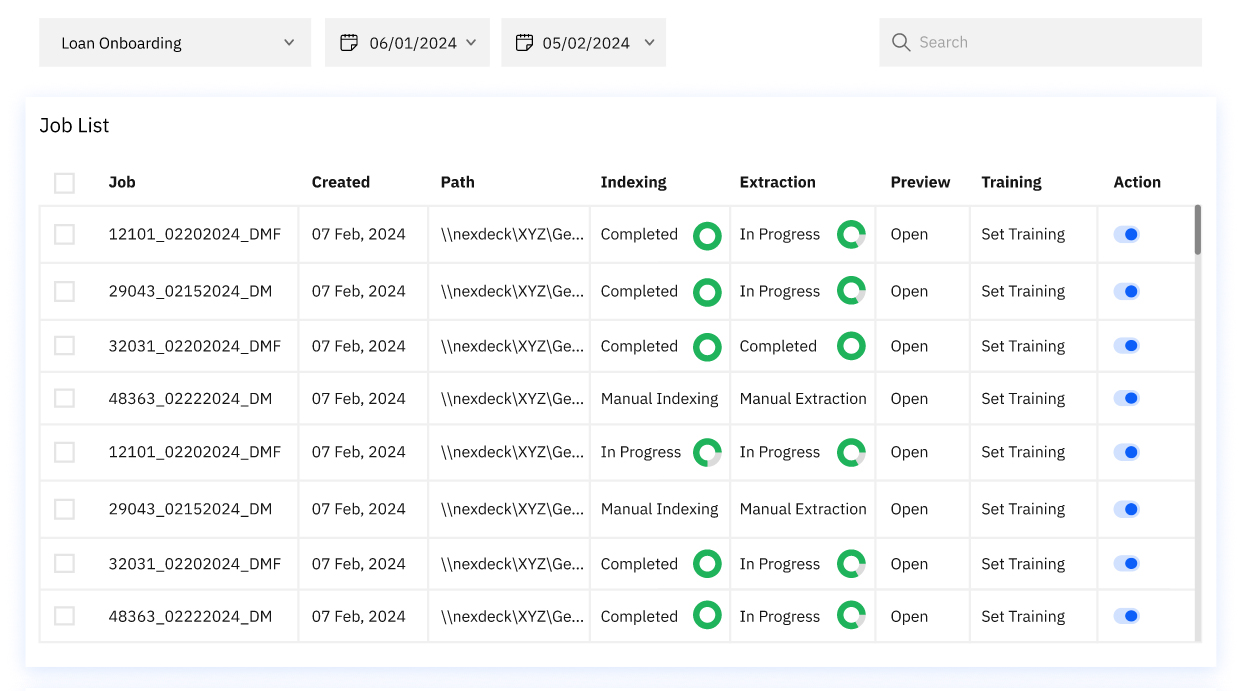Disable the Action toggle in the first row
Image resolution: width=1250 pixels, height=691 pixels.
point(1127,234)
